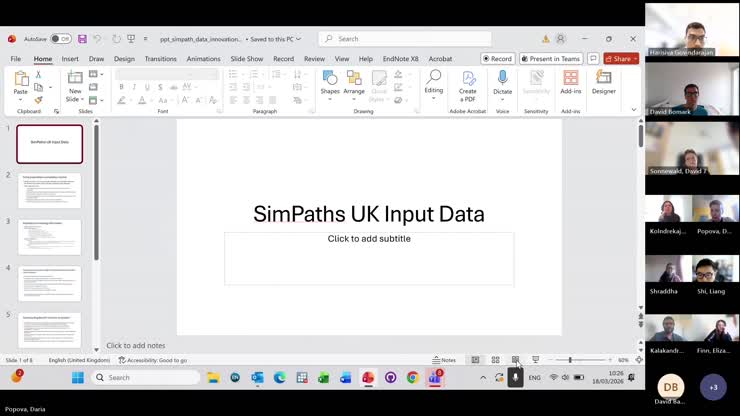Toggle the AutoSave switch

click(61, 39)
